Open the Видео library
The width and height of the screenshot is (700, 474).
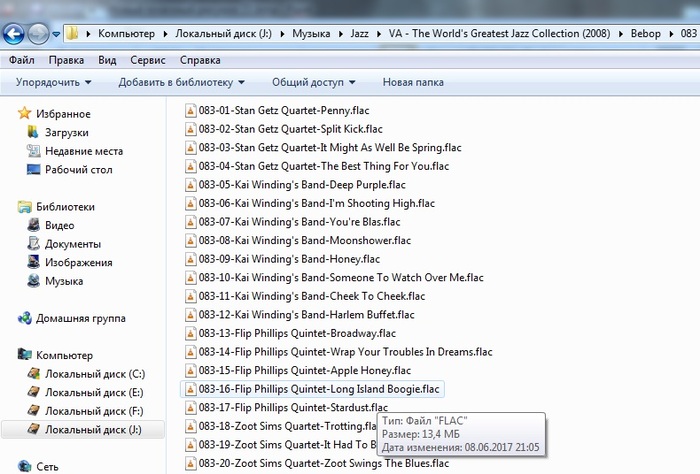pos(59,226)
